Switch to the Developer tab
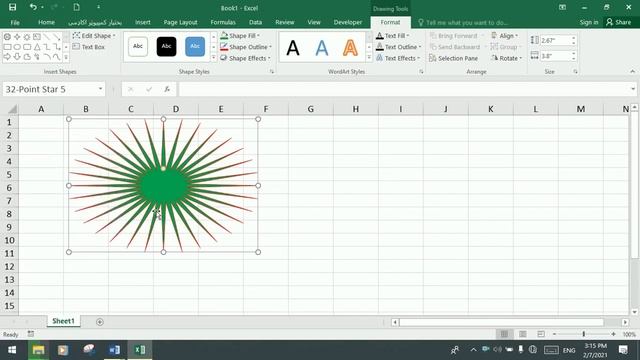Image resolution: width=640 pixels, height=360 pixels. click(348, 22)
